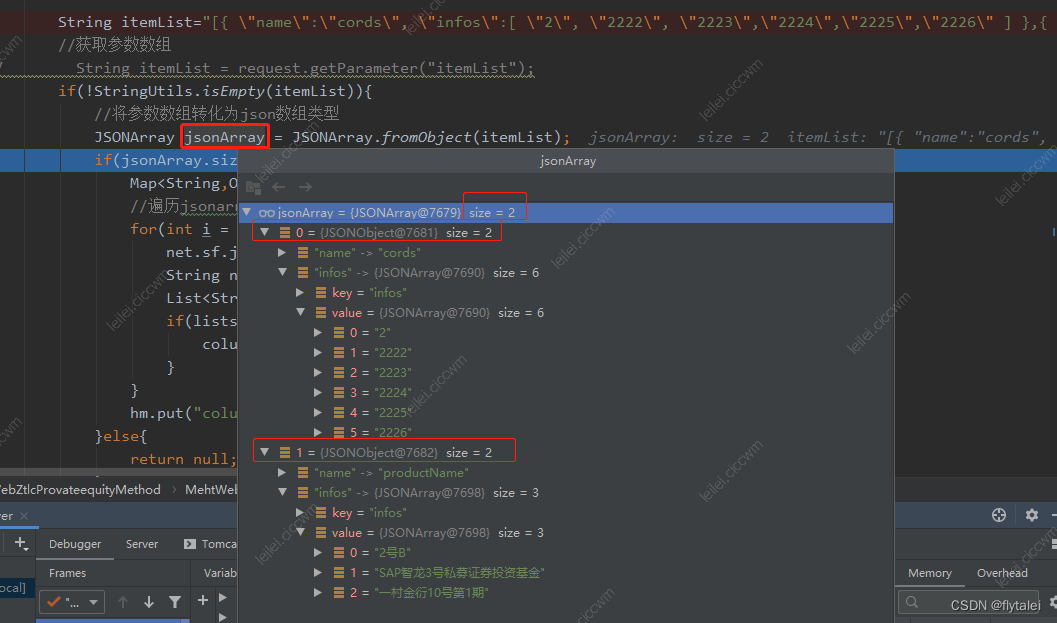1057x623 pixels.
Task: Collapse element 0 JSONObject@7681 node
Action: [264, 232]
